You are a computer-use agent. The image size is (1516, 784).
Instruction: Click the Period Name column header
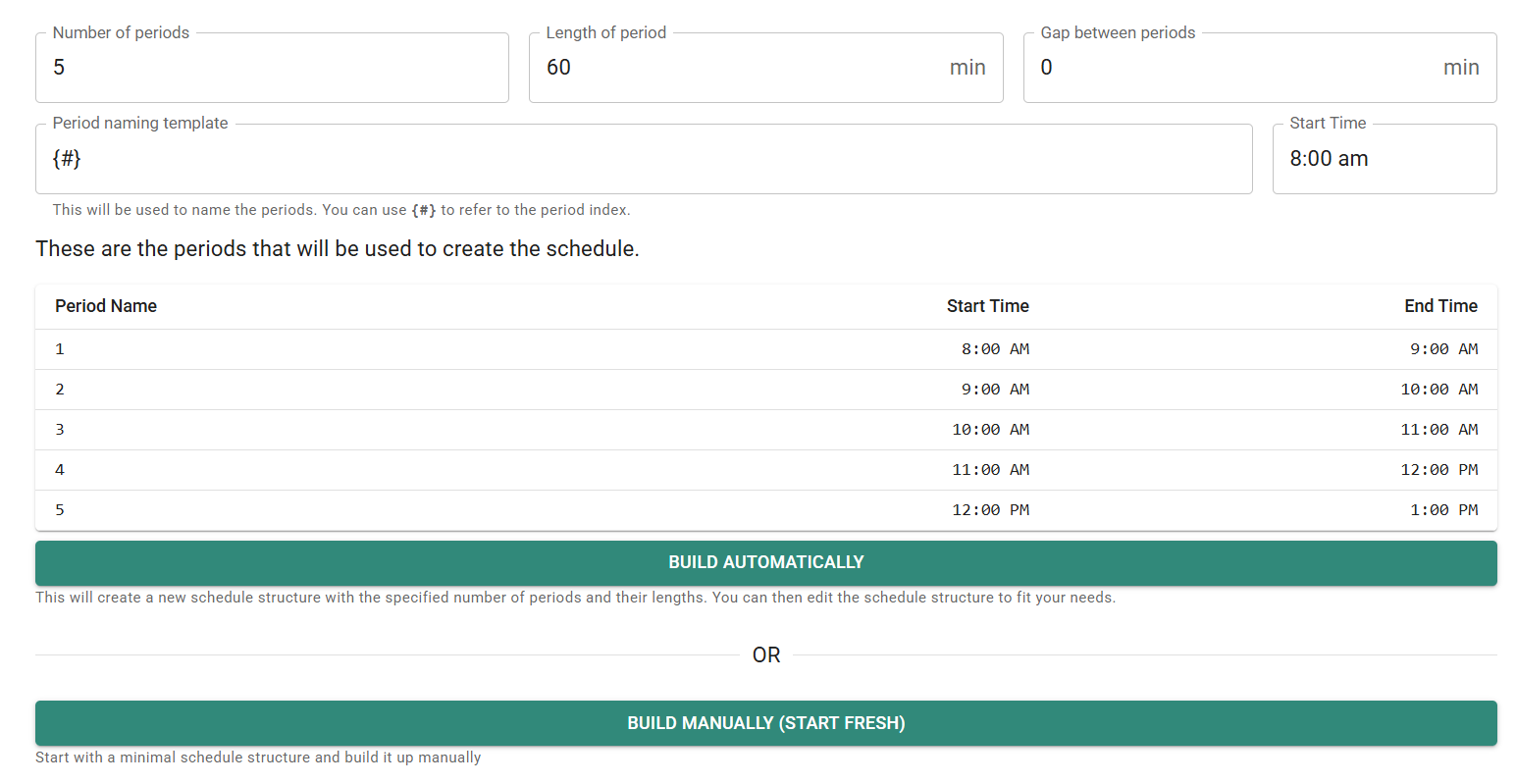click(x=105, y=305)
